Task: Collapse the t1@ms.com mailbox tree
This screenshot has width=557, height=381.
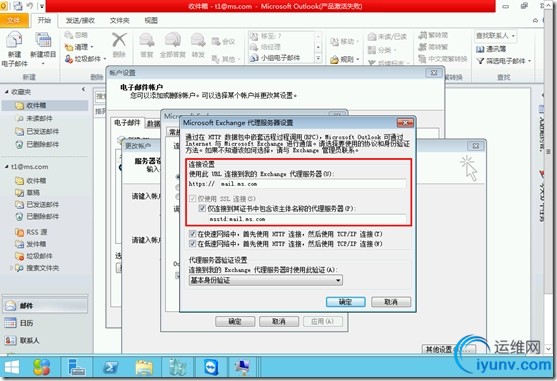Action: click(x=6, y=167)
